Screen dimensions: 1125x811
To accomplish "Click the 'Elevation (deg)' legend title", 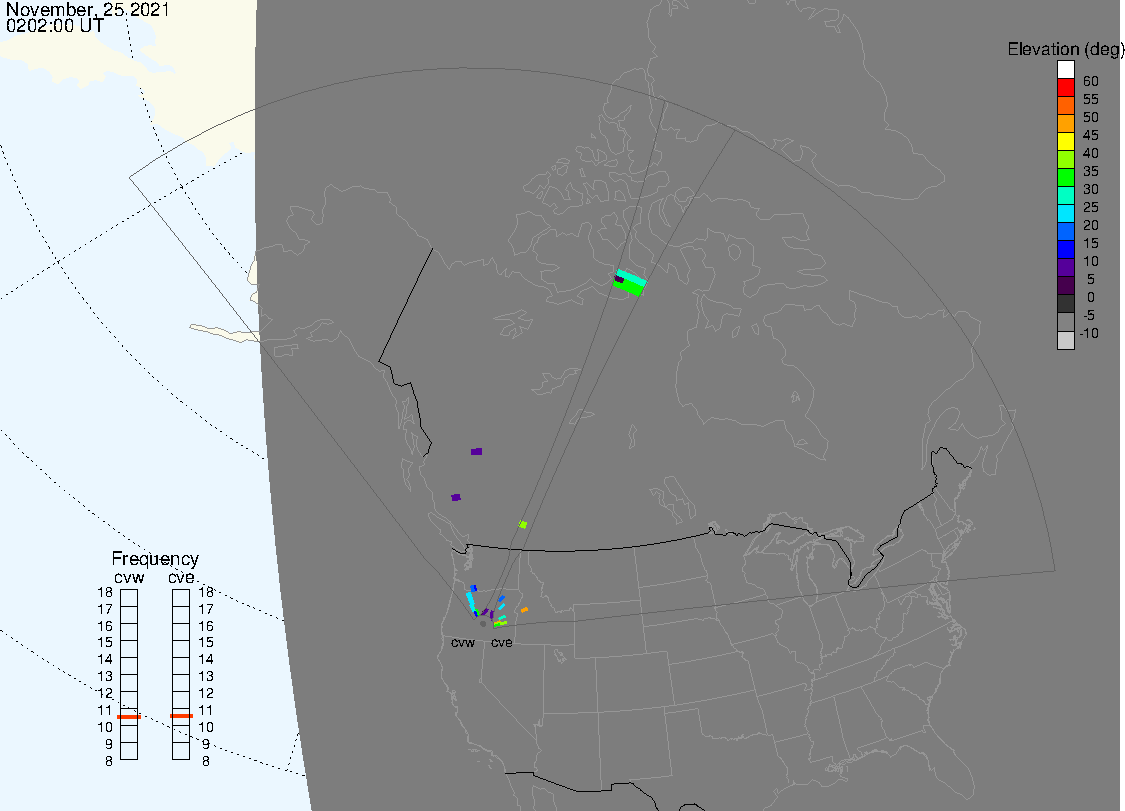I will pyautogui.click(x=1065, y=49).
